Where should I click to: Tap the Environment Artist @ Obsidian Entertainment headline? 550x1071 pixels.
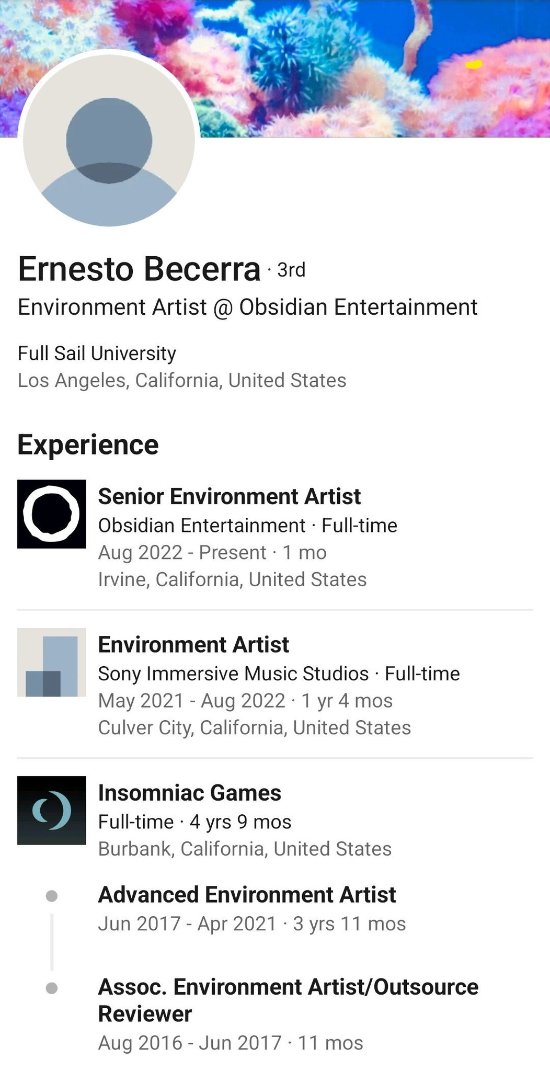(247, 307)
